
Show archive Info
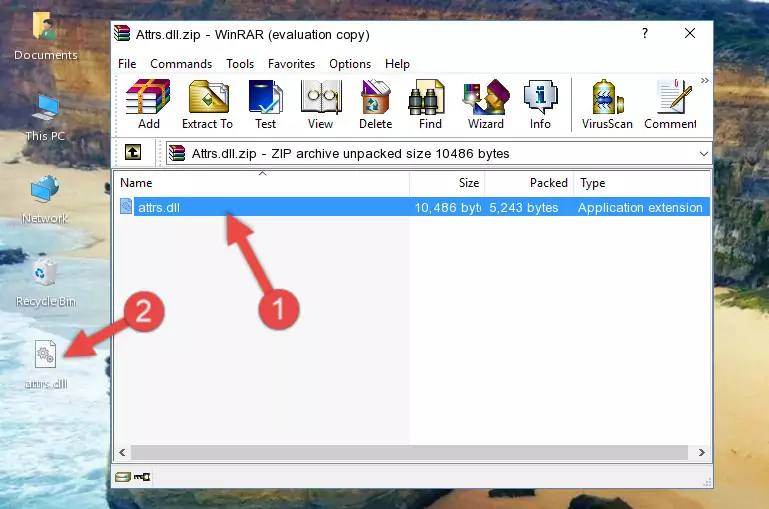coord(540,104)
